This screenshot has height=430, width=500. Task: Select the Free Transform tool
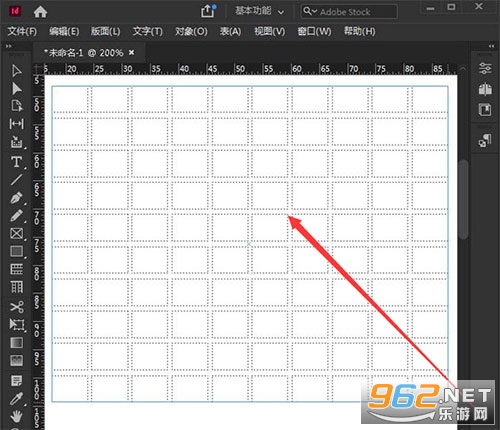(16, 324)
